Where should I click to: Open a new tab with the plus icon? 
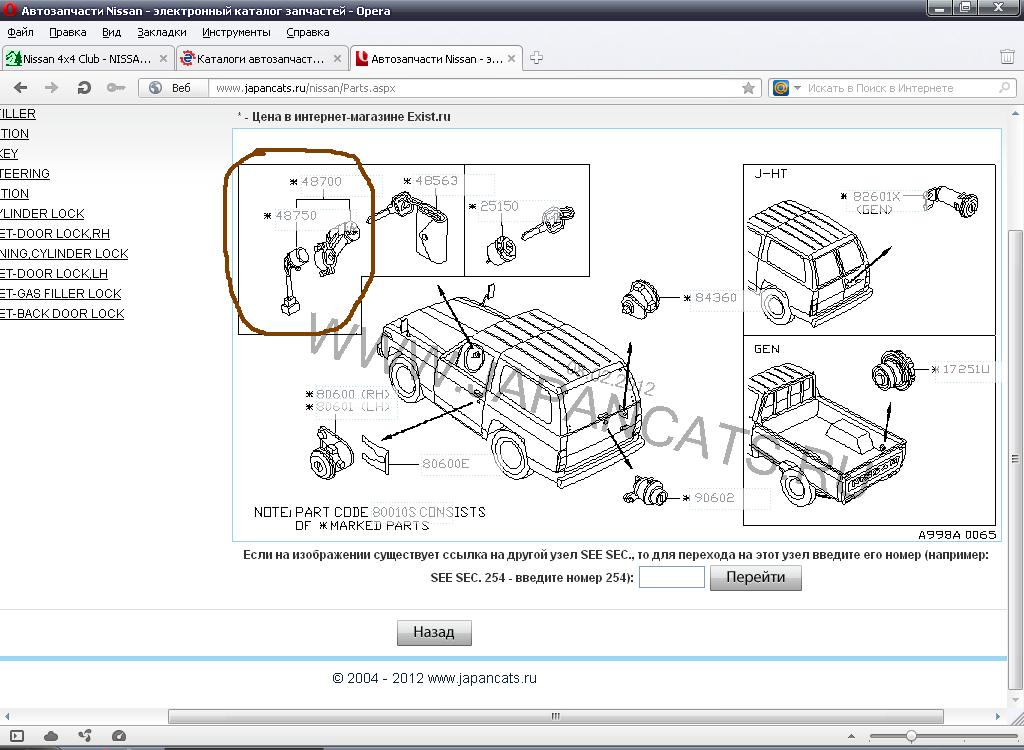click(536, 58)
